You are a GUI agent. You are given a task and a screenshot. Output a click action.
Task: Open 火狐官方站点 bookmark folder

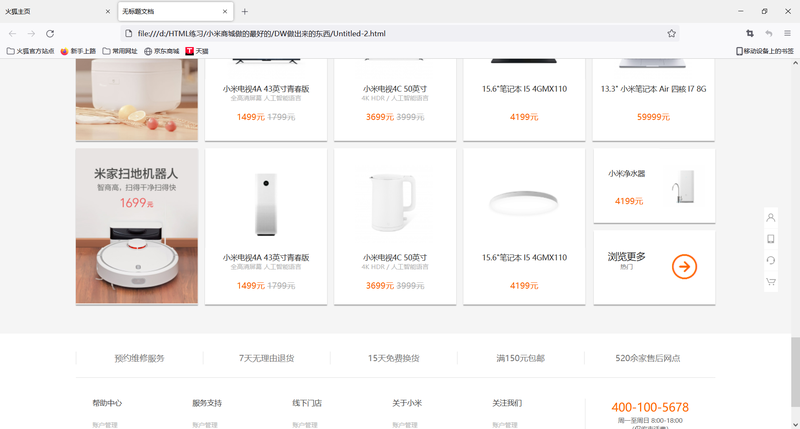point(30,51)
